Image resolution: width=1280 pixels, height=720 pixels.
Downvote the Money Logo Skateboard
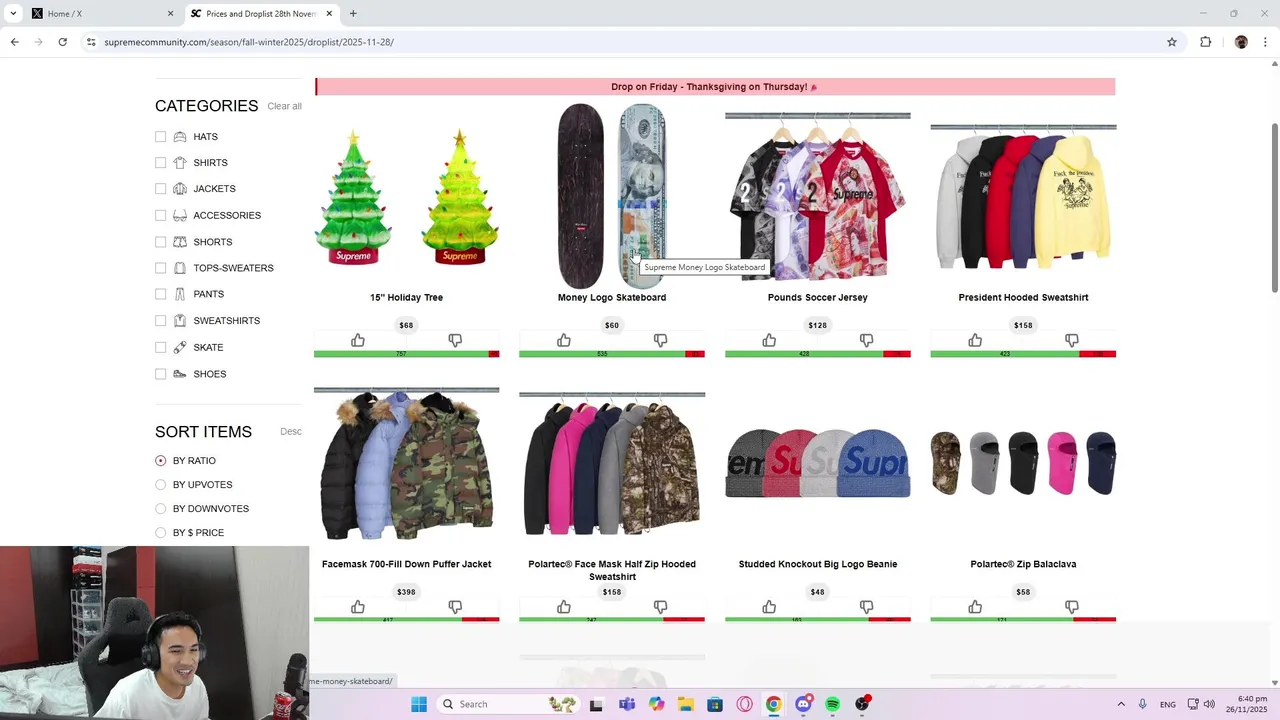[x=660, y=341]
